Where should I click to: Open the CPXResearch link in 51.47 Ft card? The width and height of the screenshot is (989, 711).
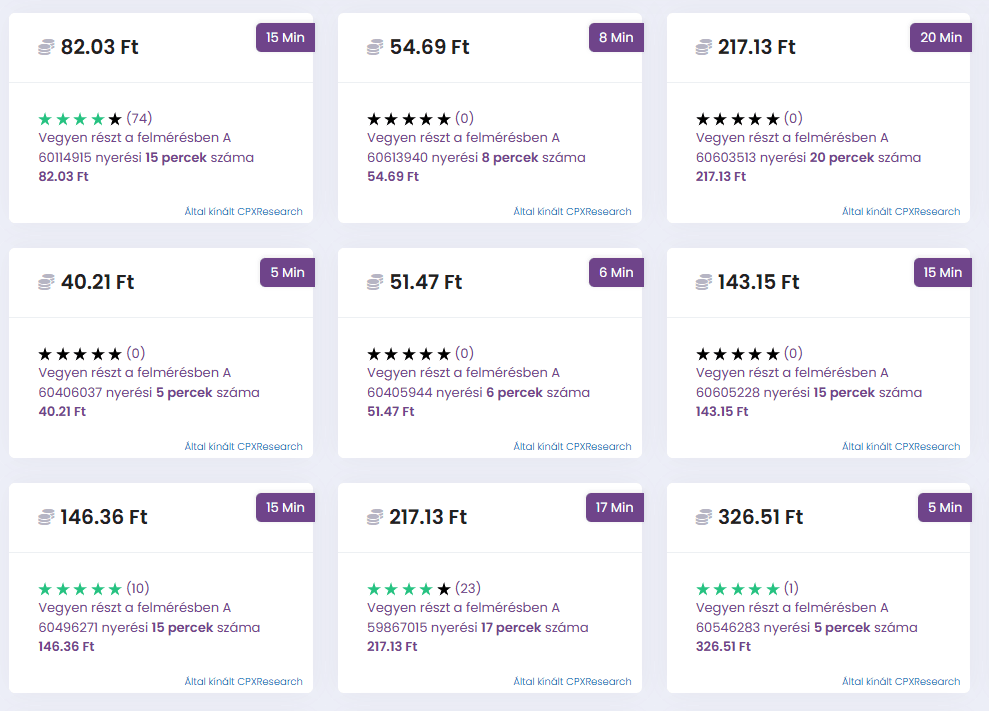(x=572, y=447)
